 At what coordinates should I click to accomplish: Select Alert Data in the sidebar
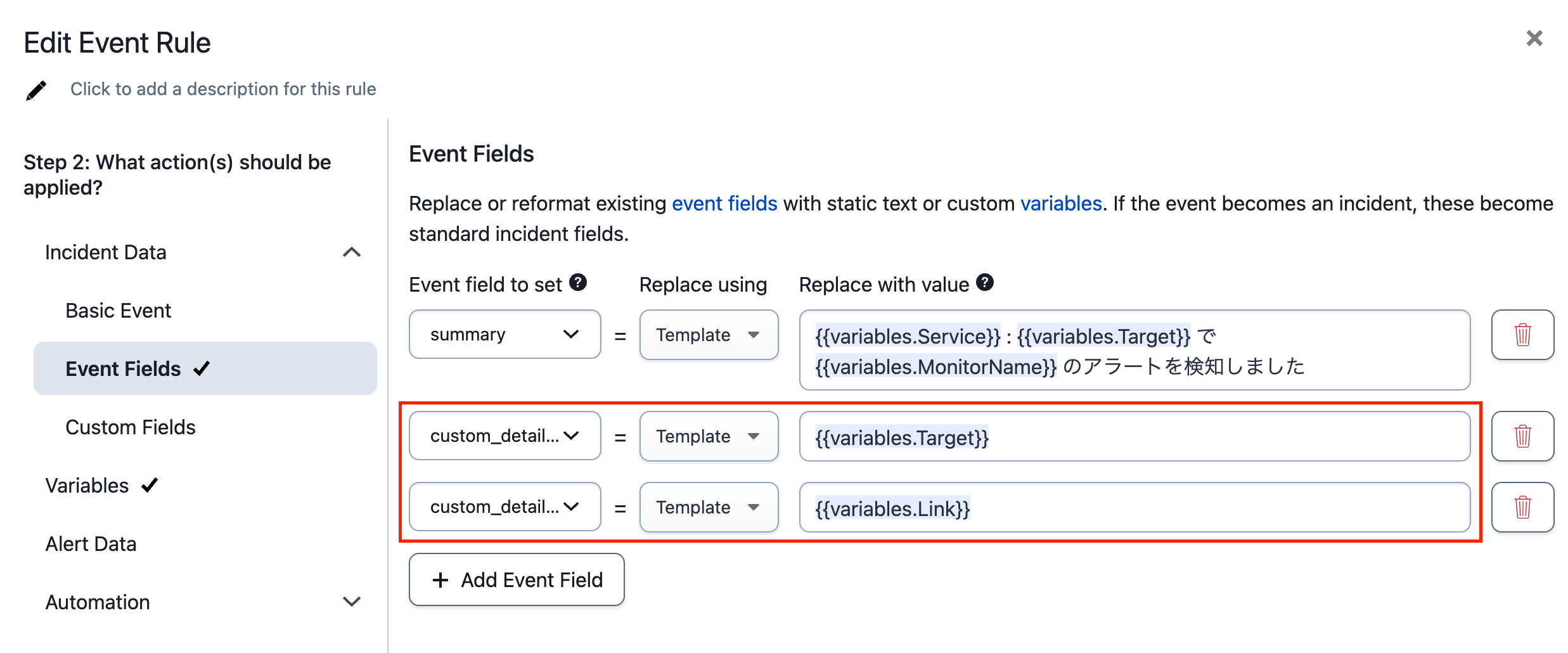coord(91,543)
